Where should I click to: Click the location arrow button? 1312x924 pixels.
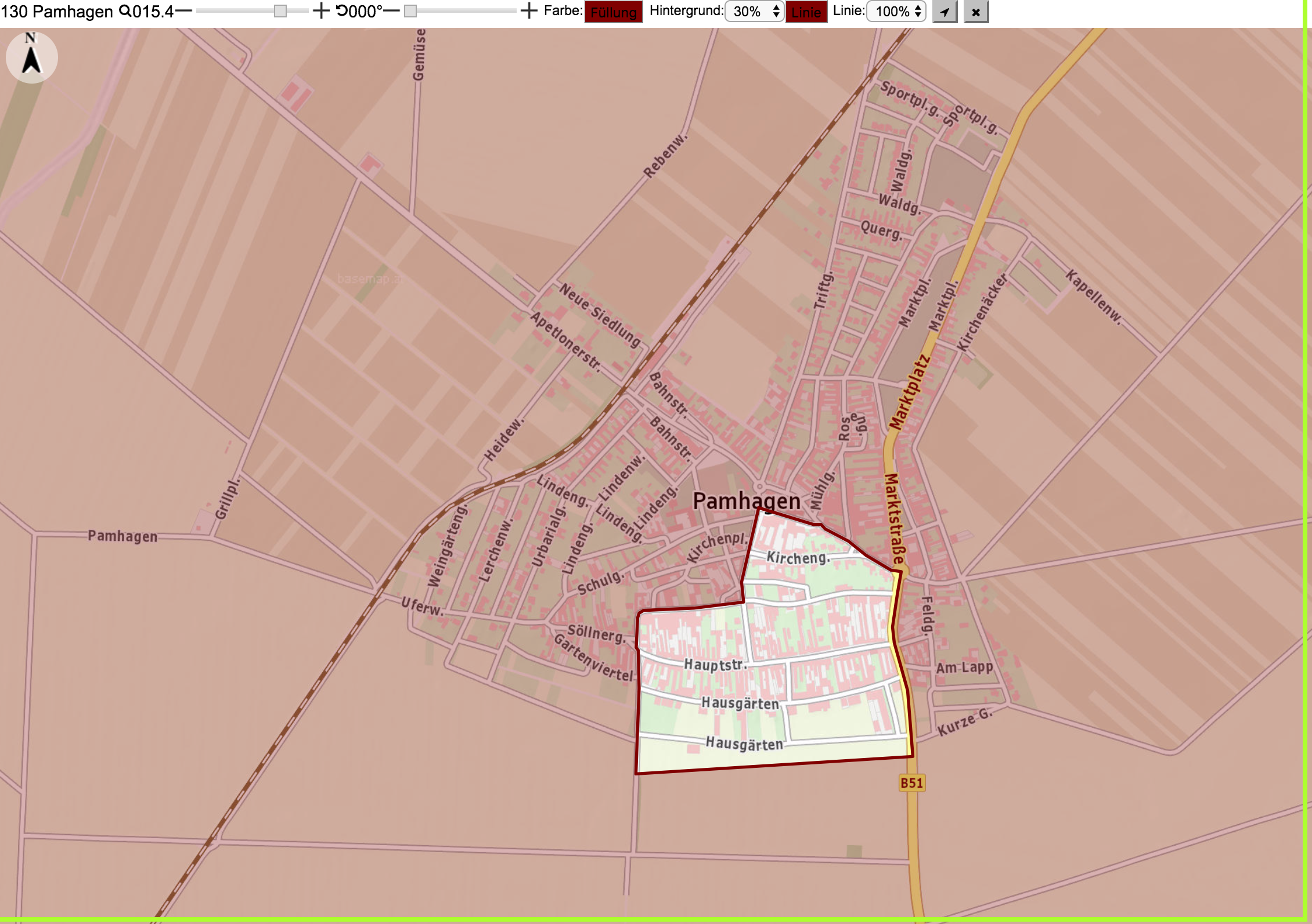[945, 12]
